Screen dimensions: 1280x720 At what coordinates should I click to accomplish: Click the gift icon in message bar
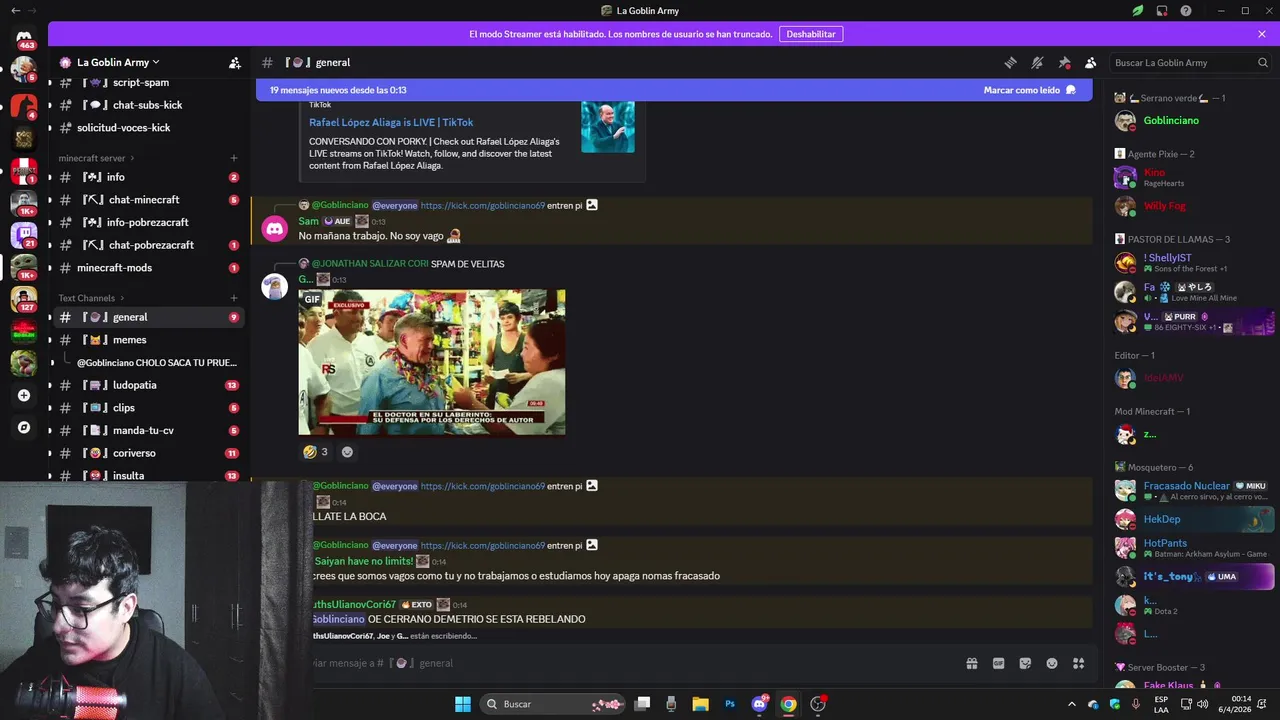pos(971,663)
